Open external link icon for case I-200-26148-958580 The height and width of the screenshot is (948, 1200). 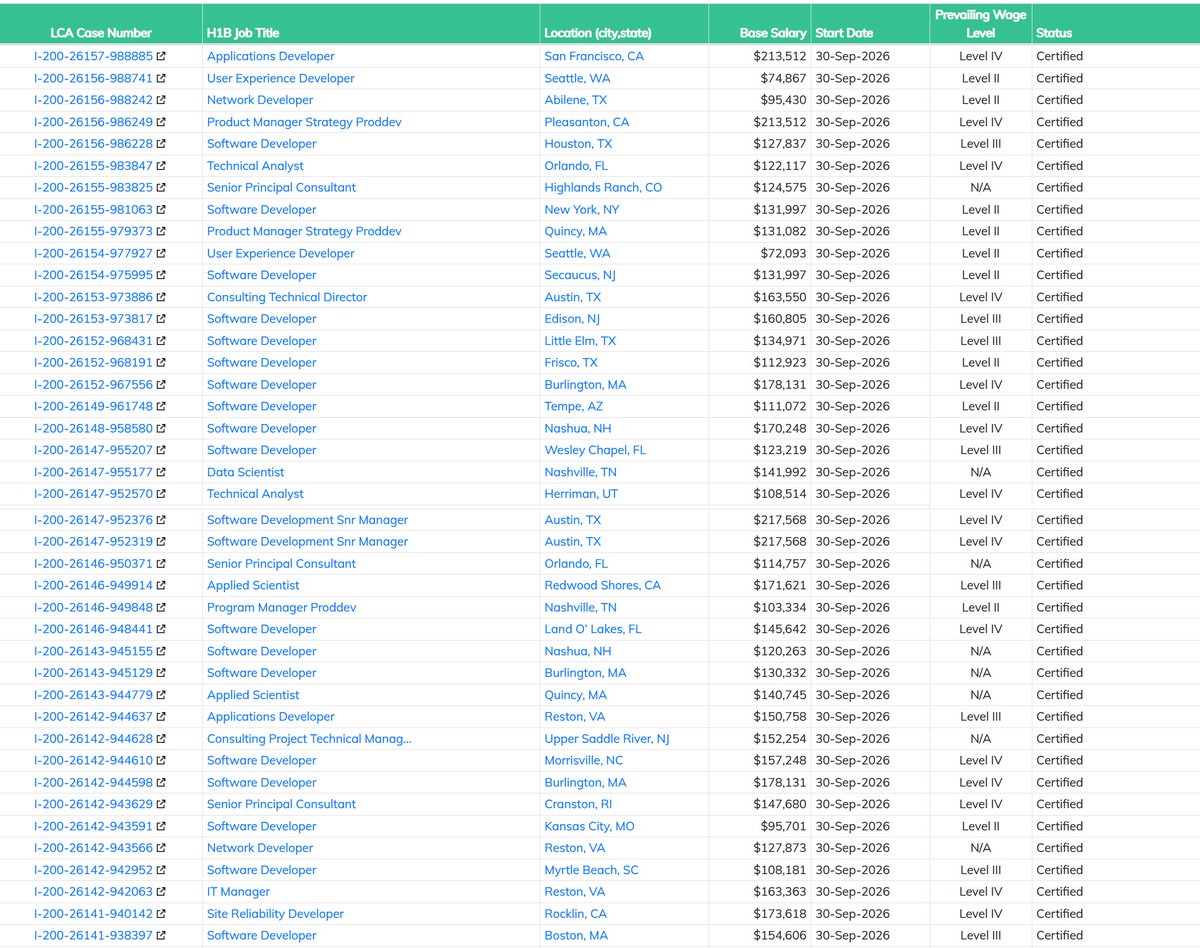tap(161, 428)
